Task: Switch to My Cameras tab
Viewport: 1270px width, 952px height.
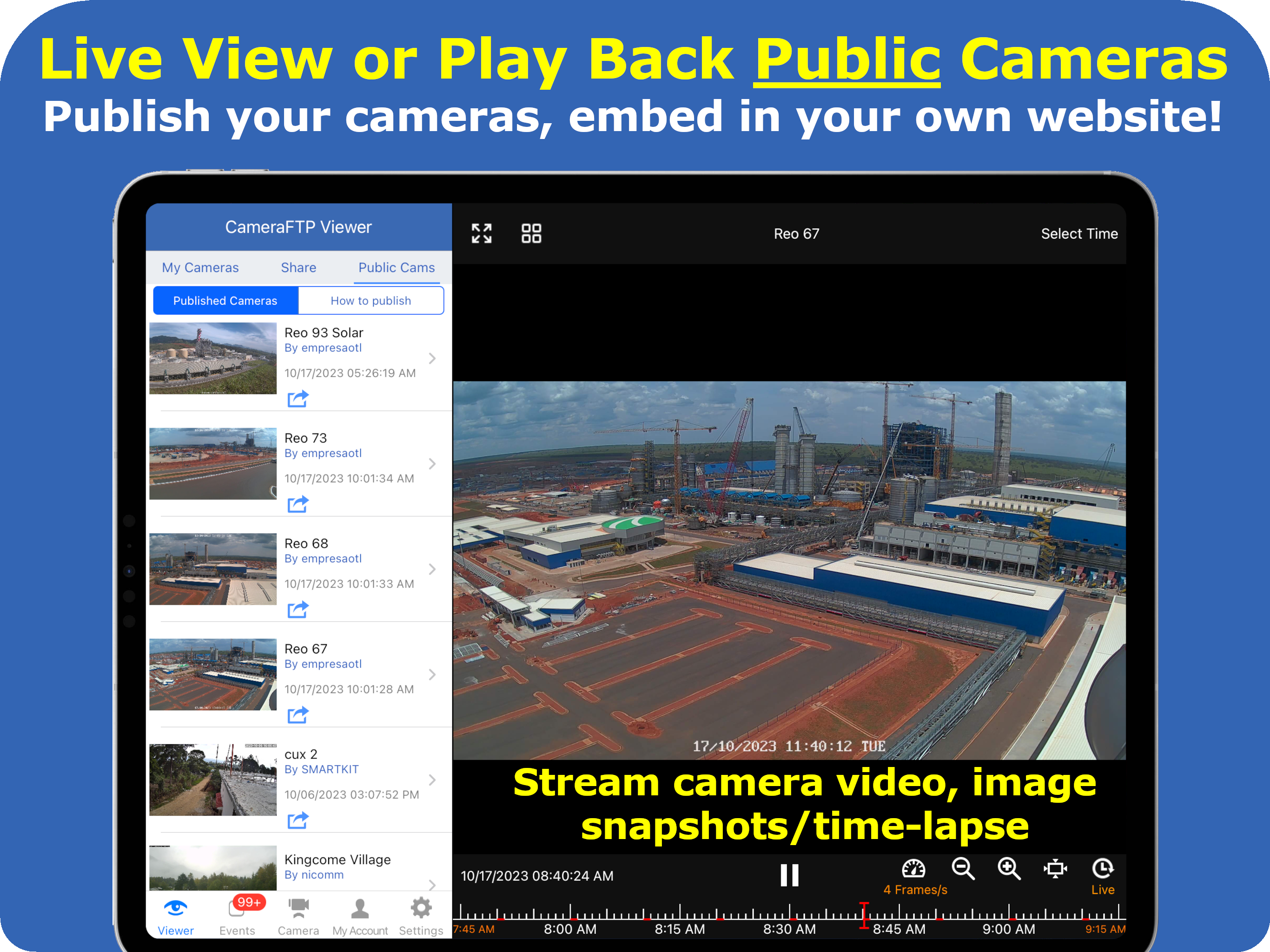Action: point(200,268)
